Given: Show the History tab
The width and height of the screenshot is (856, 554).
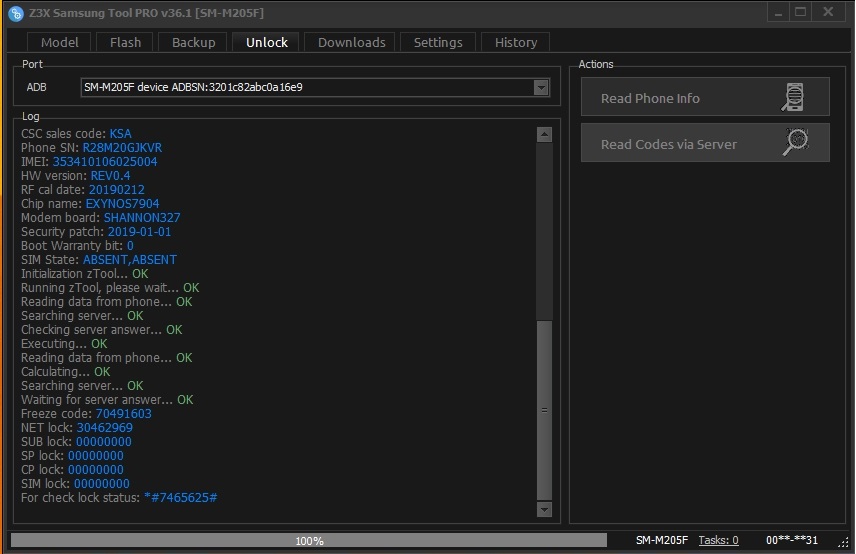Looking at the screenshot, I should 516,43.
